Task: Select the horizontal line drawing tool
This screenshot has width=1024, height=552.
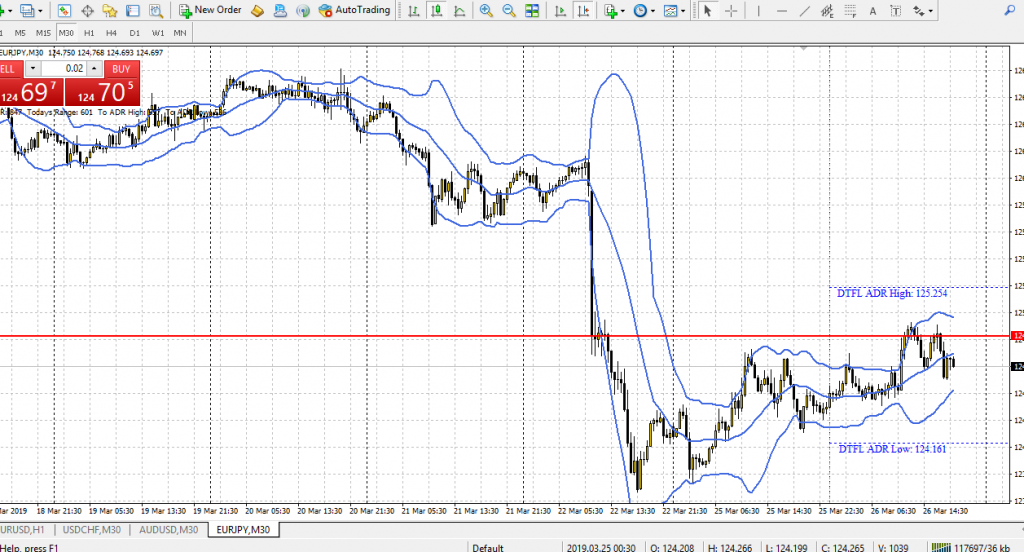Action: click(x=782, y=10)
